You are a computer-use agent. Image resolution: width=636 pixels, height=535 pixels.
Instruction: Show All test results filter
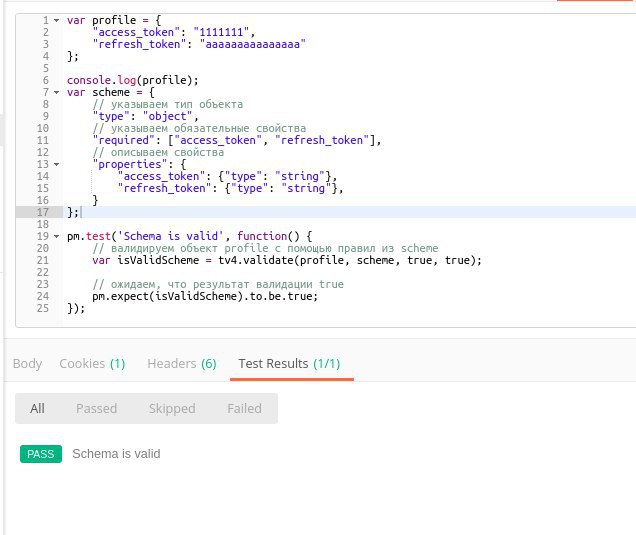tap(37, 408)
